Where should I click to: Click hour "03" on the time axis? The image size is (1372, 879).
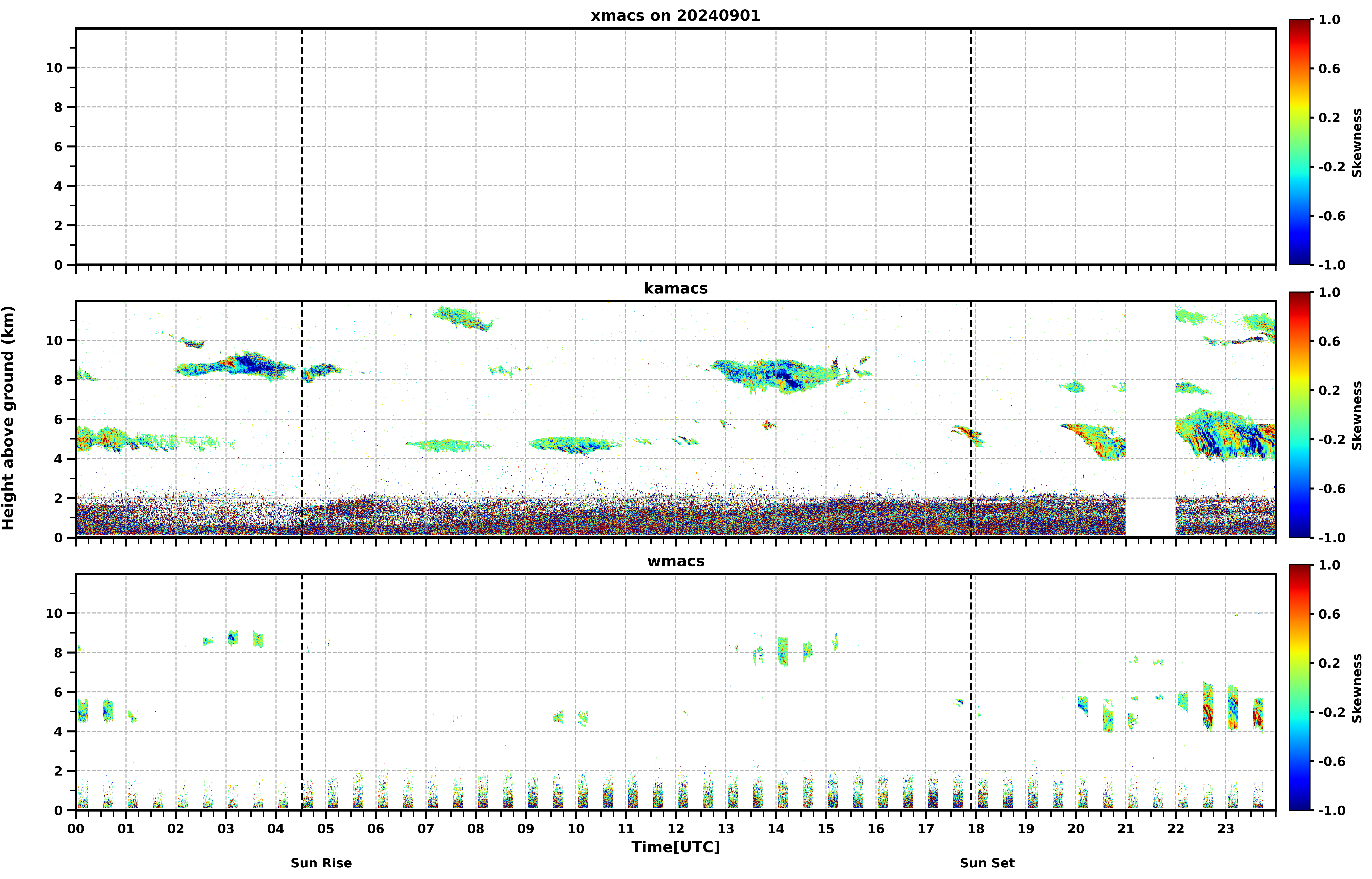point(226,829)
